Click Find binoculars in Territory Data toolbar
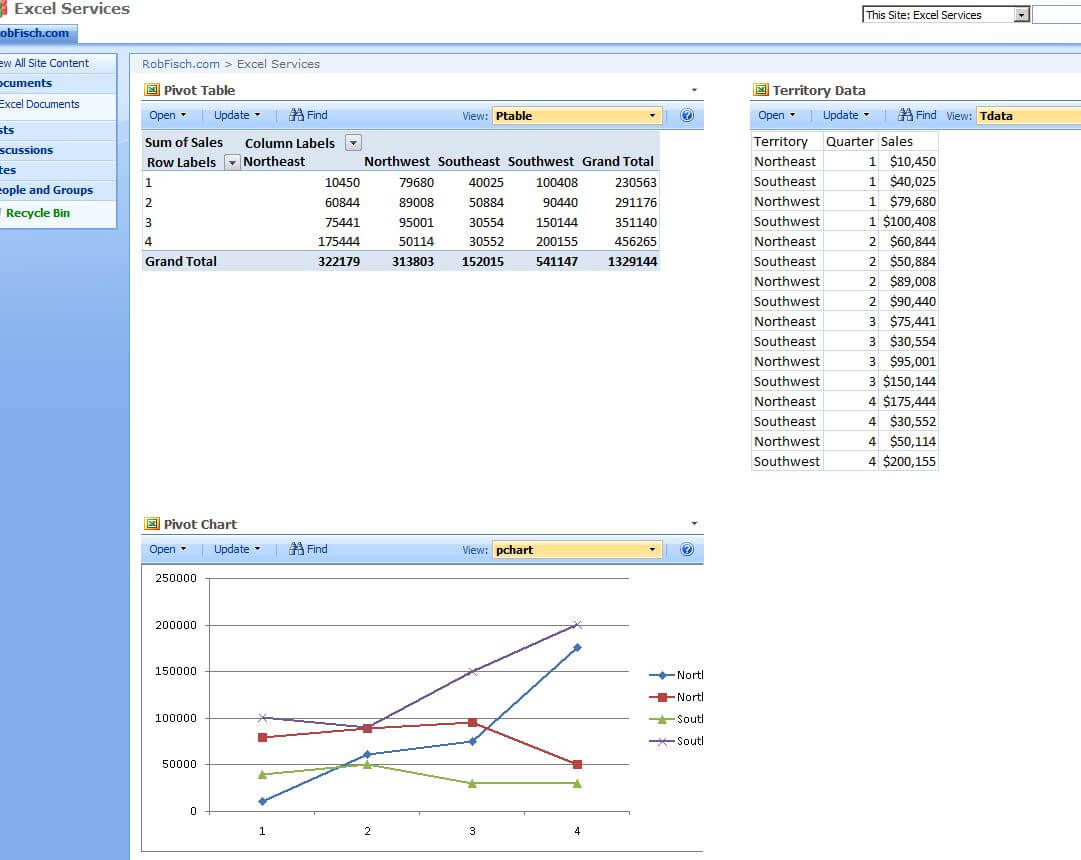 [905, 115]
